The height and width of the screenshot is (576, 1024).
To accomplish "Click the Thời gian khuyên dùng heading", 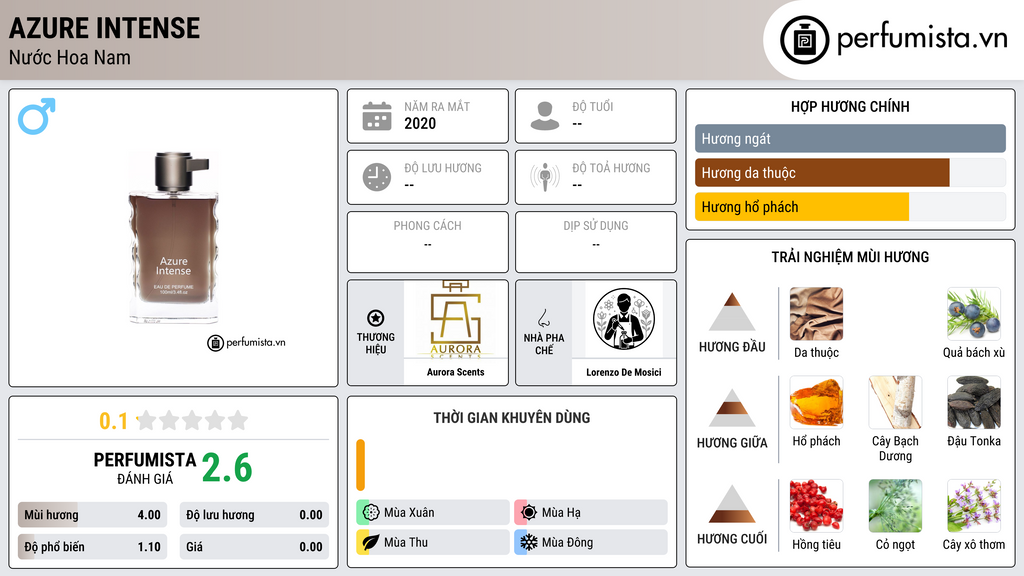I will point(511,417).
